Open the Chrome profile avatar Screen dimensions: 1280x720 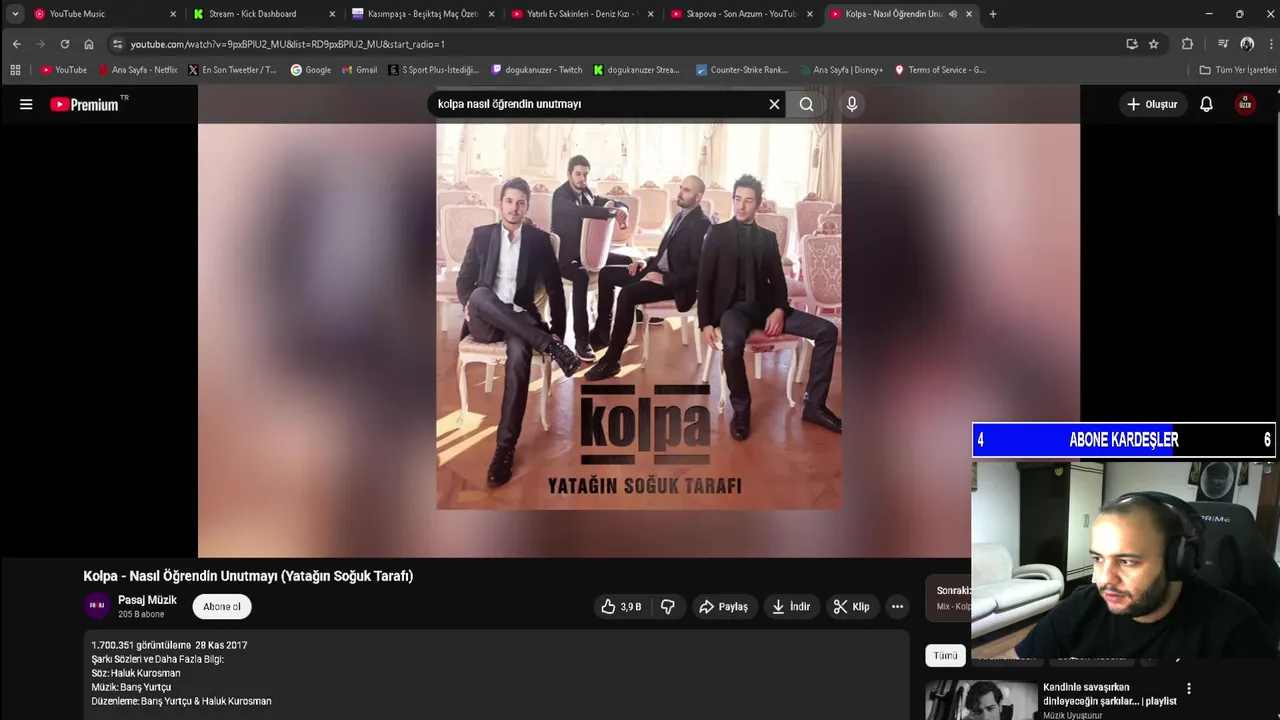[x=1247, y=44]
